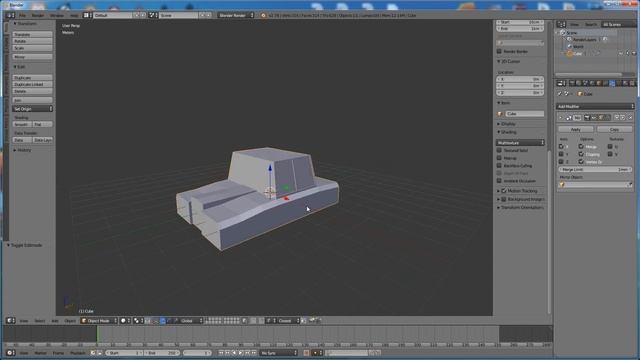
Task: Set shading to Smooth
Action: (22, 124)
